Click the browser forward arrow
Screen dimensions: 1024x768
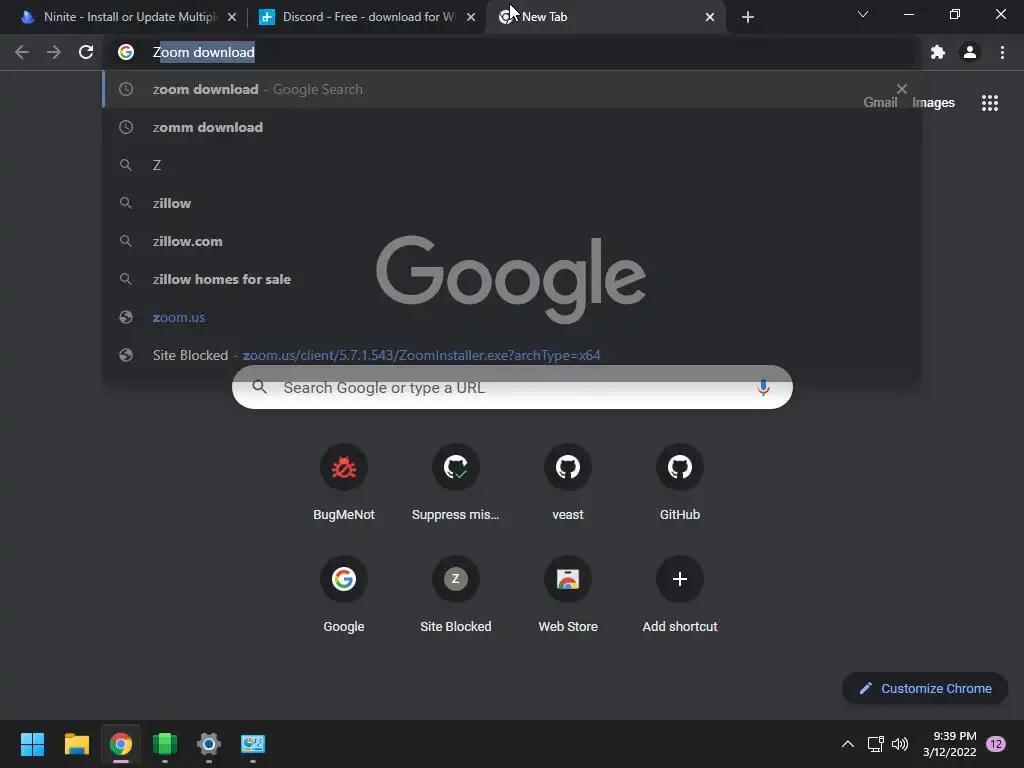pyautogui.click(x=54, y=52)
